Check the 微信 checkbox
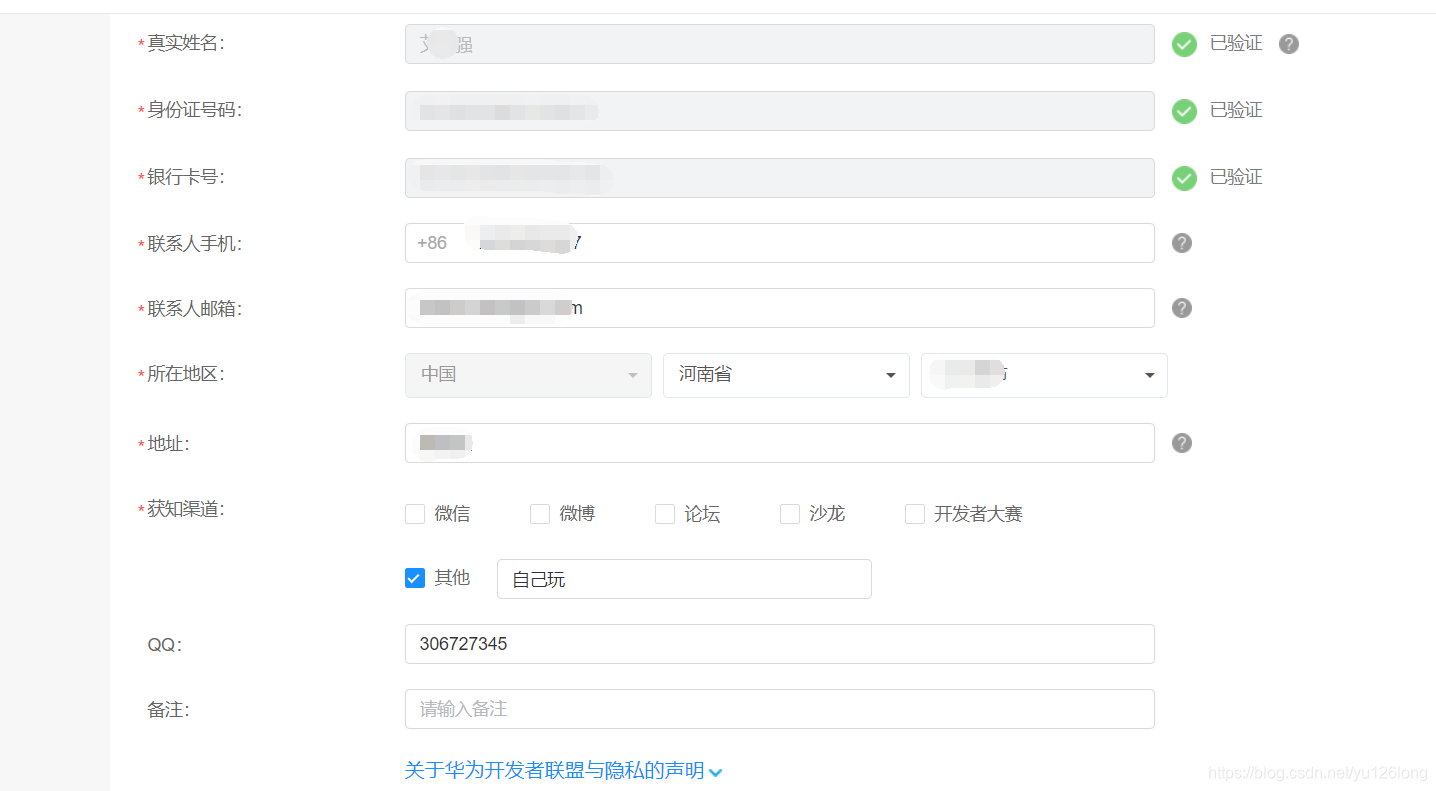 click(x=415, y=514)
